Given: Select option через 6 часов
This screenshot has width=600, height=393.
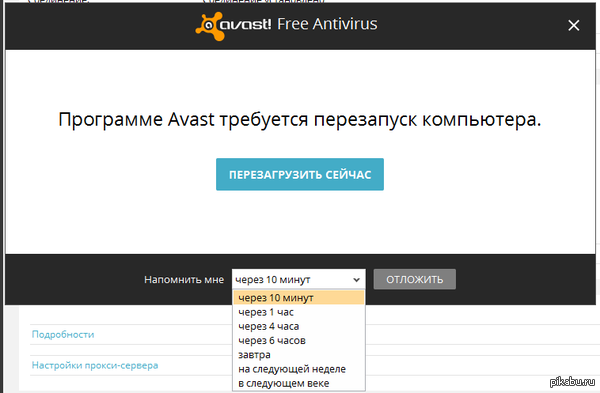Looking at the screenshot, I should click(298, 340).
